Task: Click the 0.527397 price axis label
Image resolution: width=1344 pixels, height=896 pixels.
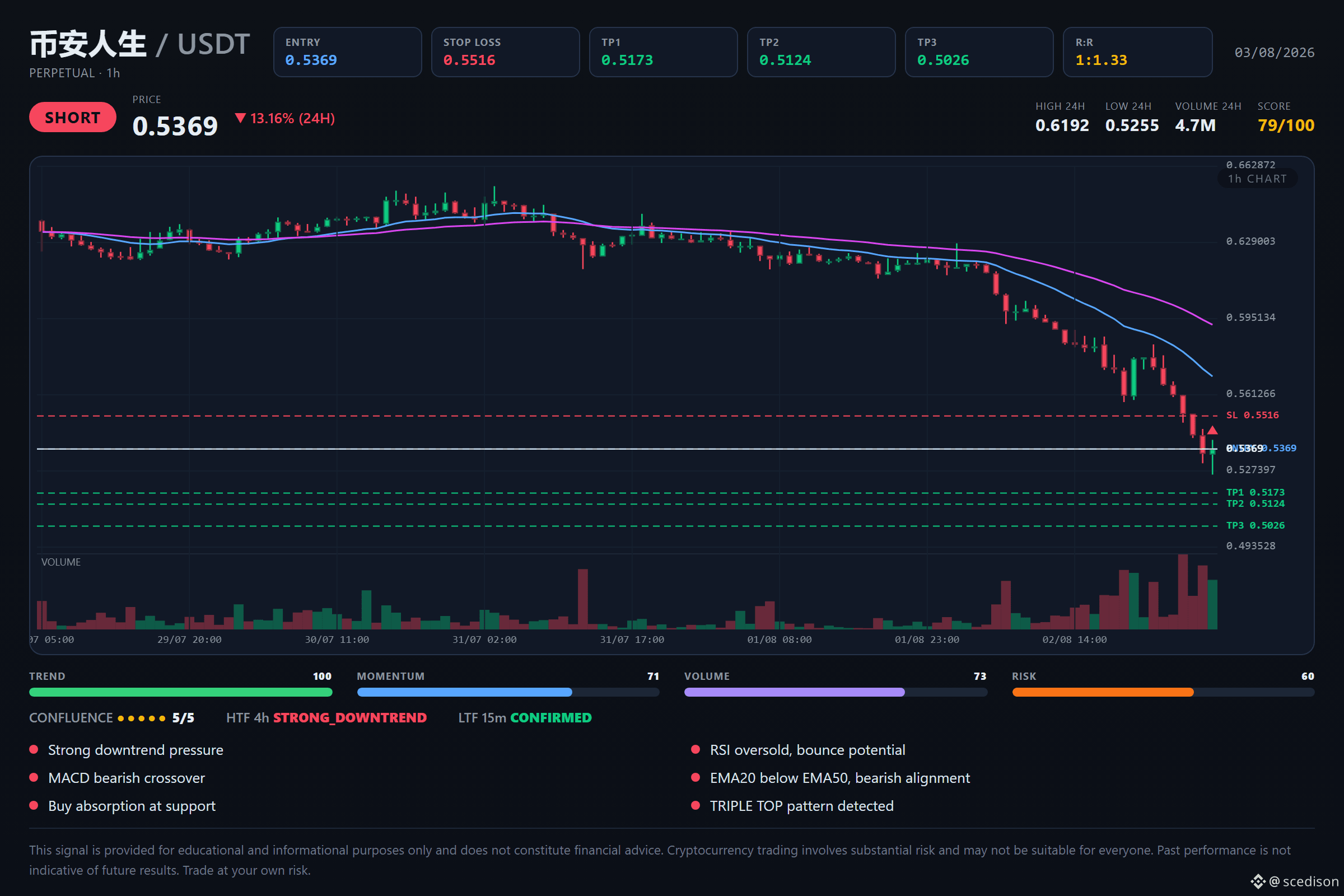Action: (x=1250, y=470)
